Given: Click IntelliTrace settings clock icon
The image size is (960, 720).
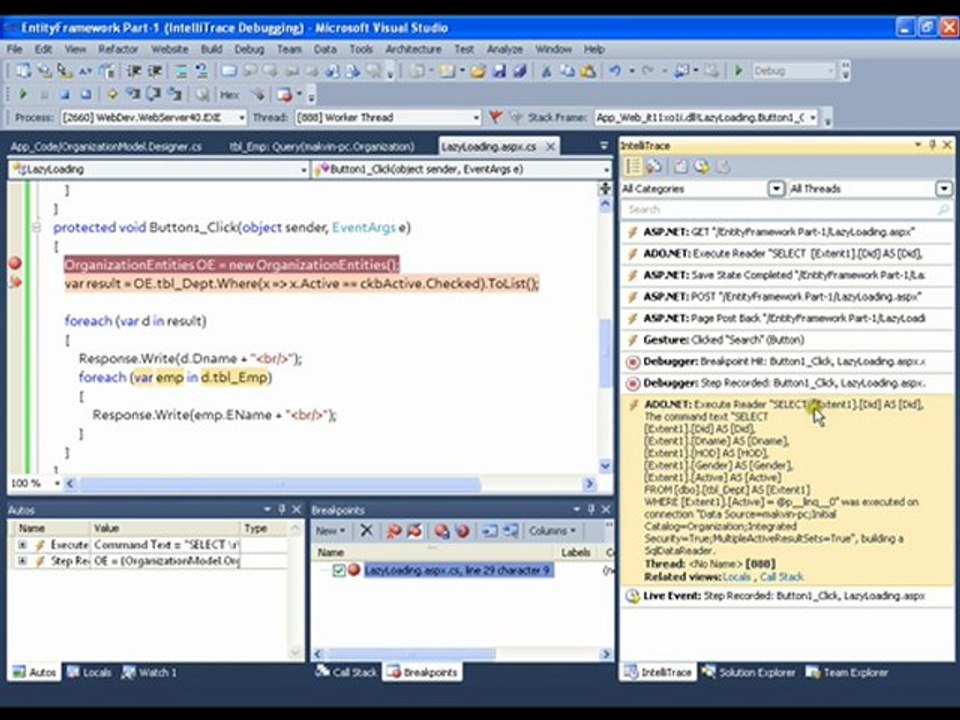Looking at the screenshot, I should click(702, 167).
